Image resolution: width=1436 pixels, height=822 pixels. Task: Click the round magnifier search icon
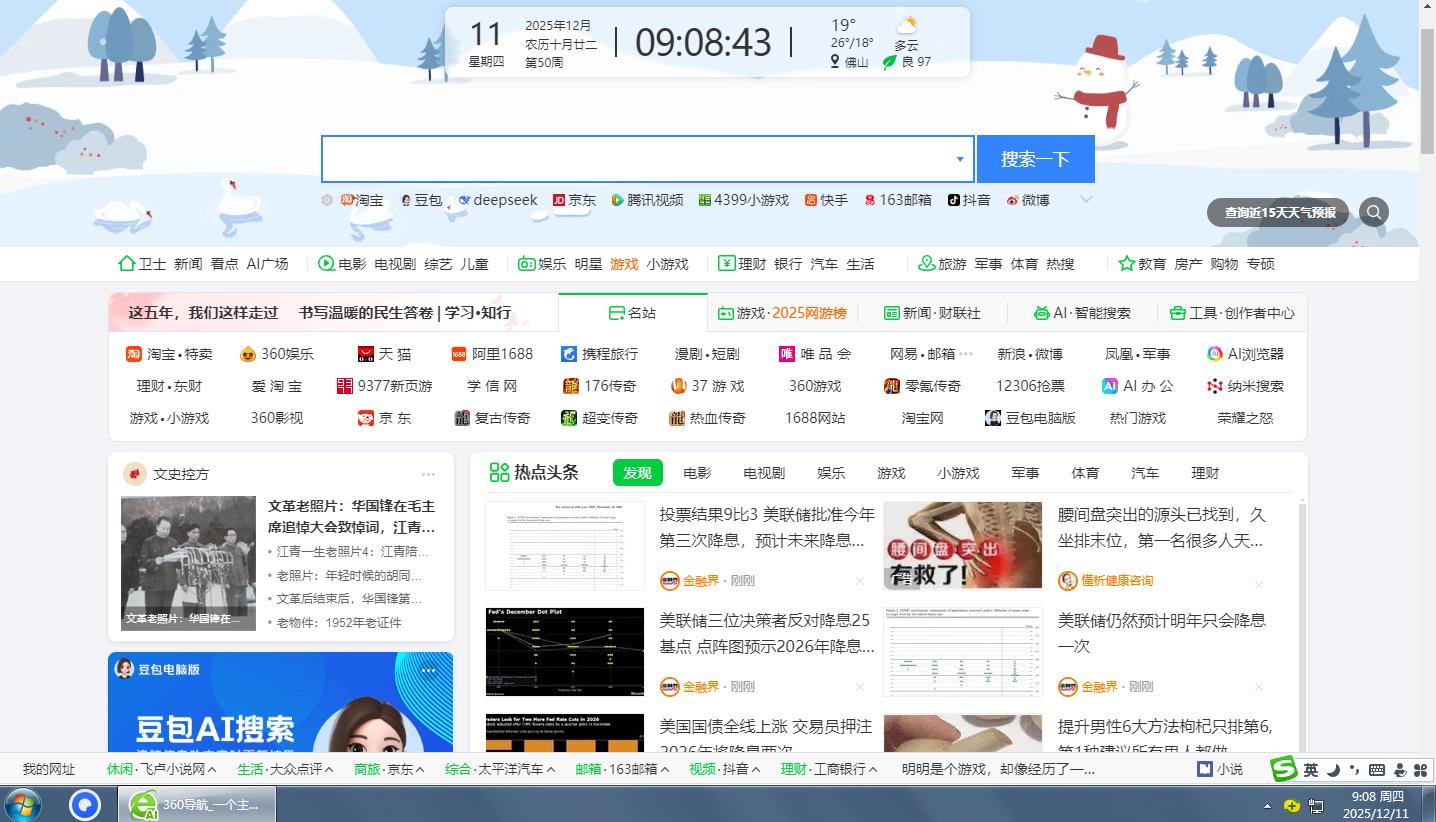point(1374,212)
